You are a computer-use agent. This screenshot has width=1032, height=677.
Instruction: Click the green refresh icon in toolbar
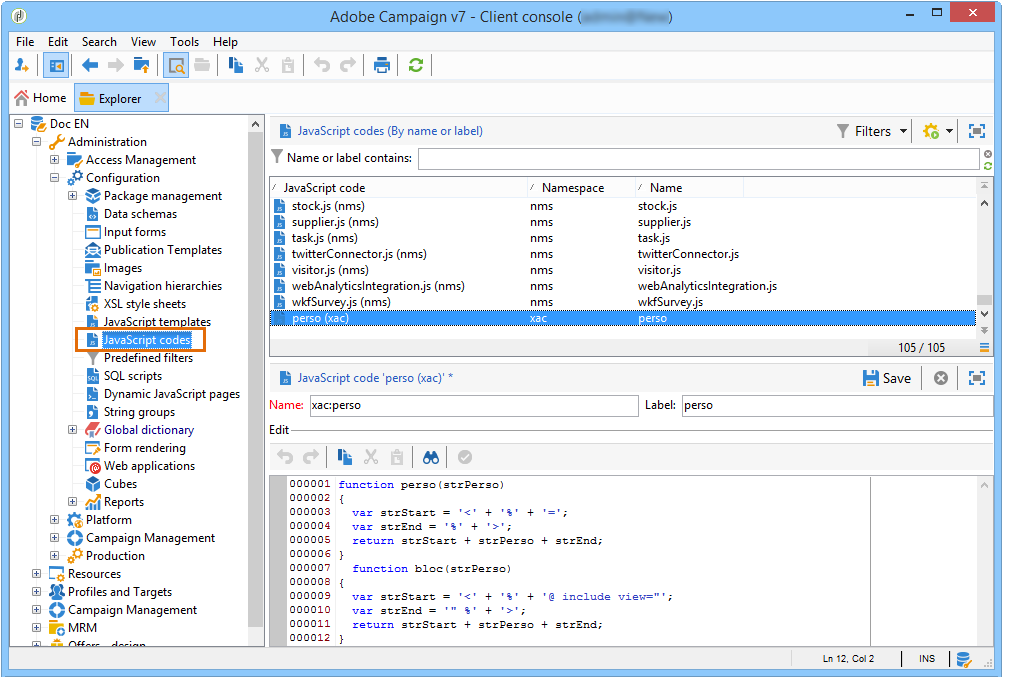415,65
